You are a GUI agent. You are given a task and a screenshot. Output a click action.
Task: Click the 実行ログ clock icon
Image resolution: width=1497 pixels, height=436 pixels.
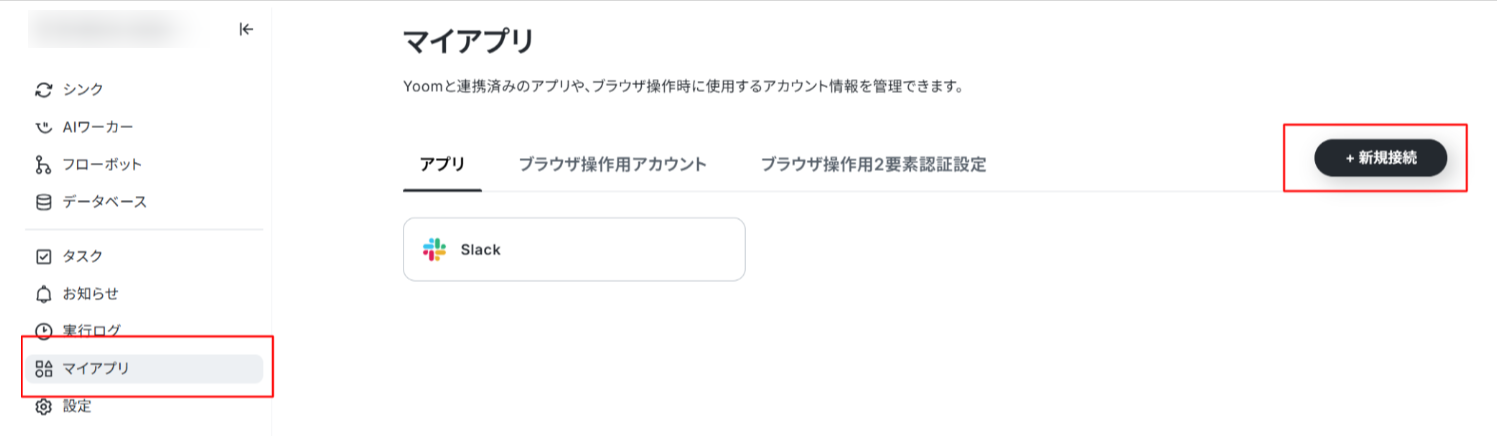pos(43,331)
